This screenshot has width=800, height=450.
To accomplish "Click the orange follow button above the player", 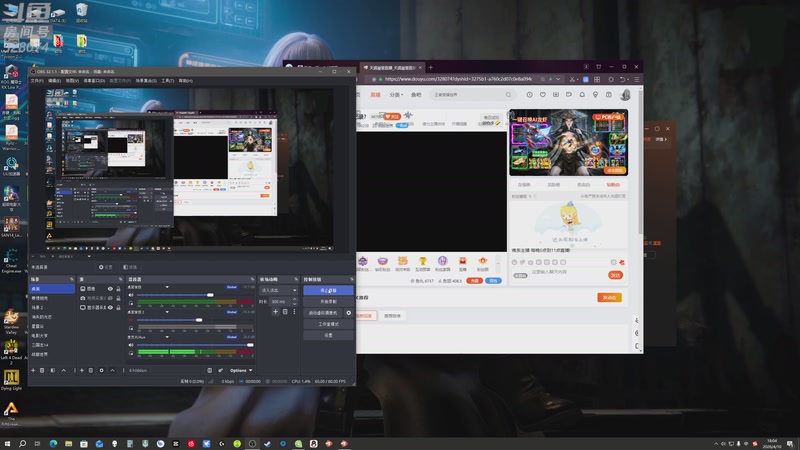I will pyautogui.click(x=392, y=116).
